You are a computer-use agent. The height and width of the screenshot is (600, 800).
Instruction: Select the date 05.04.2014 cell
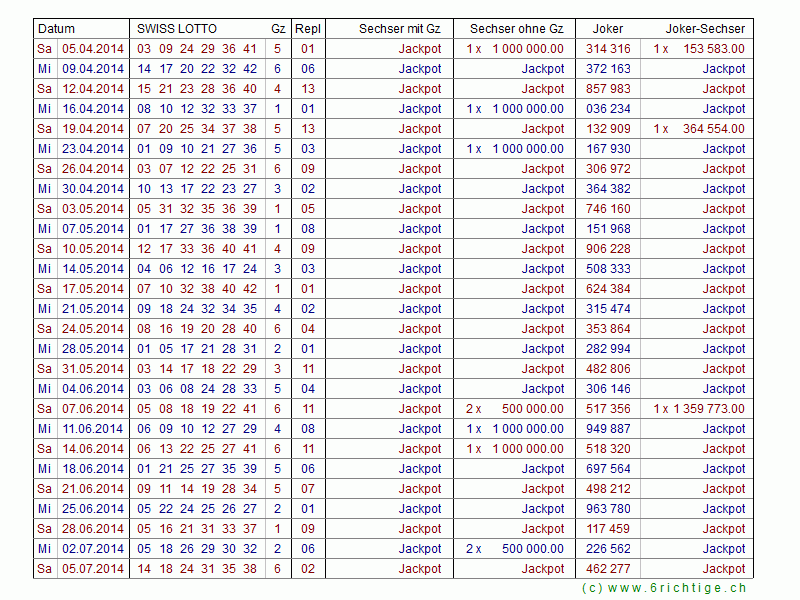click(93, 49)
